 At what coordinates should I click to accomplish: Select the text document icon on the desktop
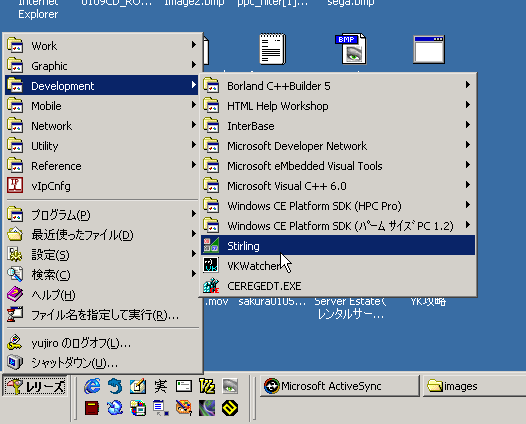coord(272,49)
